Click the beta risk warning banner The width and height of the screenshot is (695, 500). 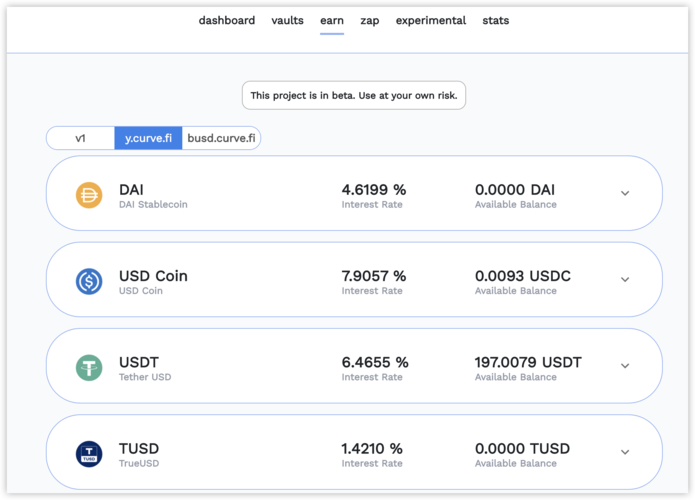(x=353, y=96)
